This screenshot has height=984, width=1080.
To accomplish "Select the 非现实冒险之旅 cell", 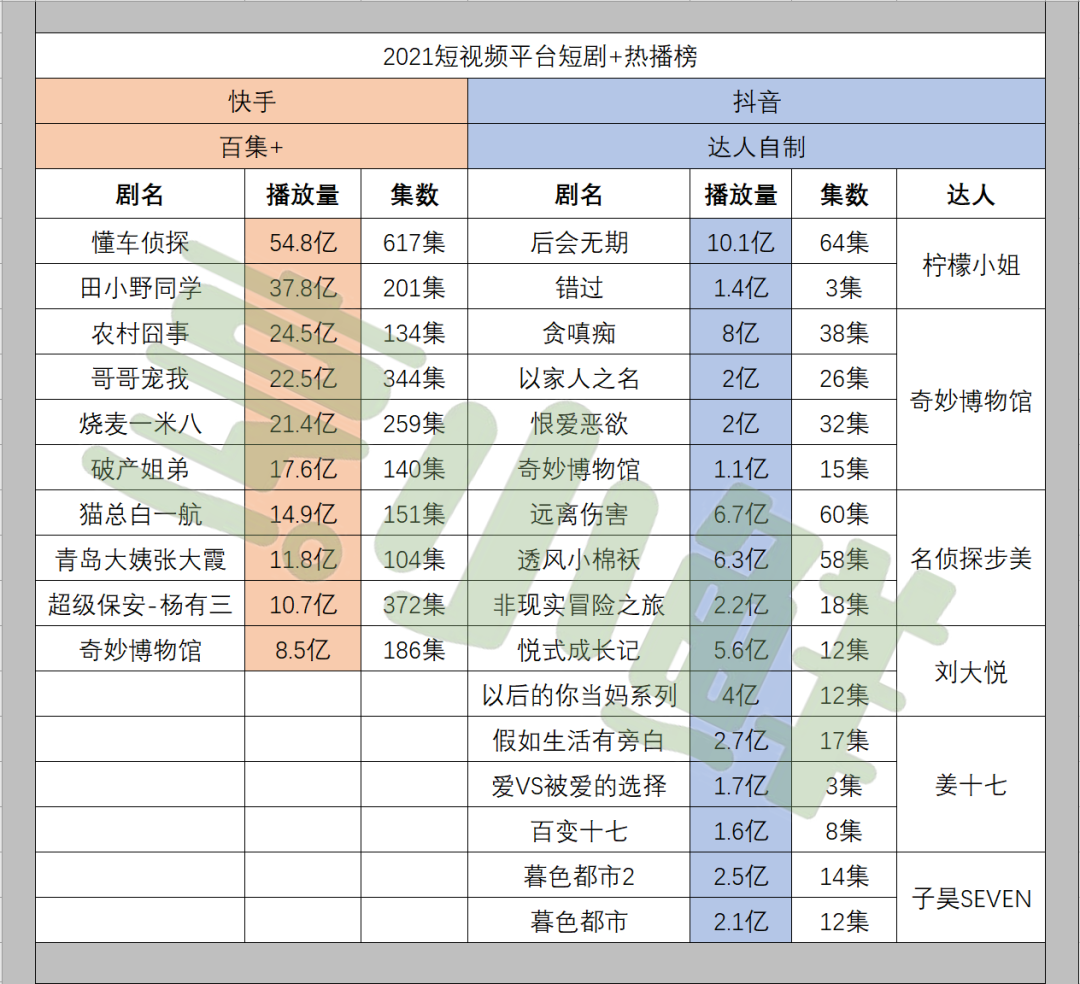I will (579, 604).
